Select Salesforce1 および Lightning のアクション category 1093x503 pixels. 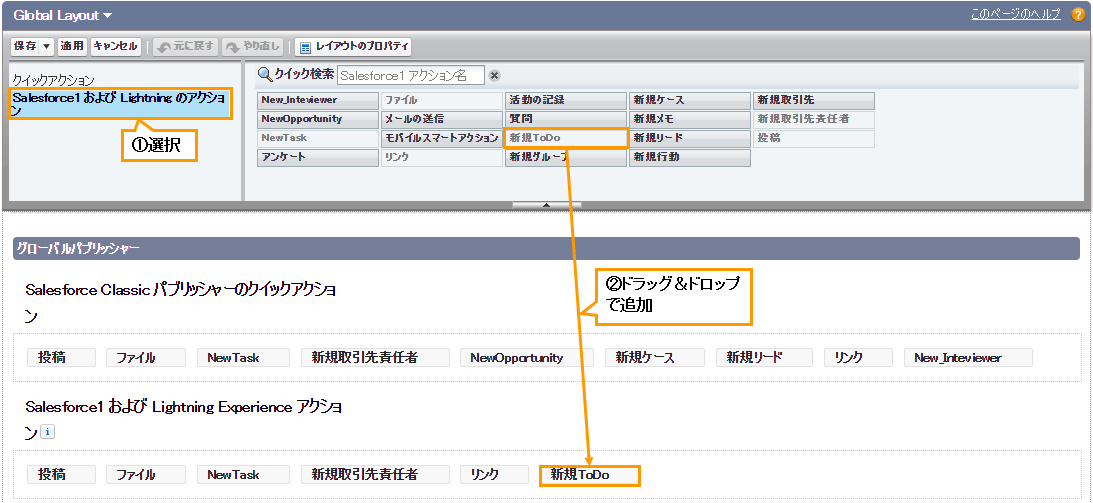(120, 104)
